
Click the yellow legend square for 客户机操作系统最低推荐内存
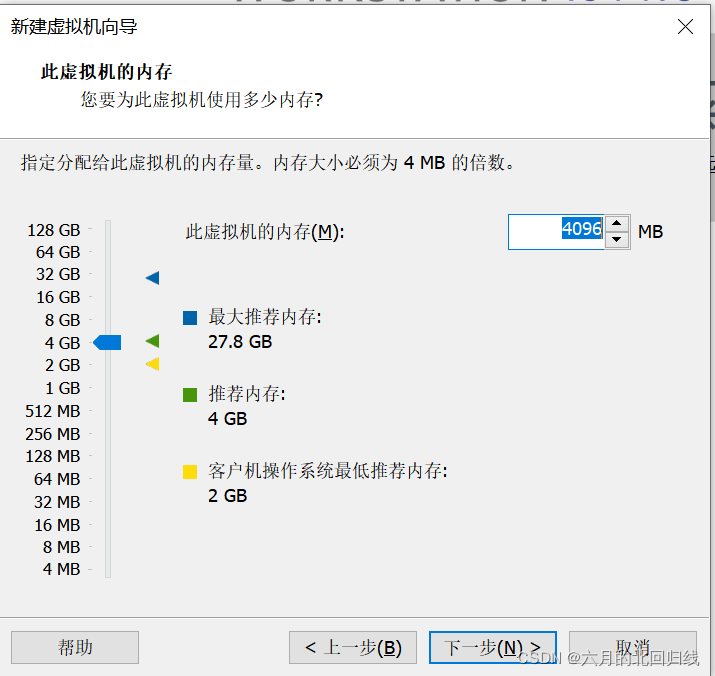190,472
